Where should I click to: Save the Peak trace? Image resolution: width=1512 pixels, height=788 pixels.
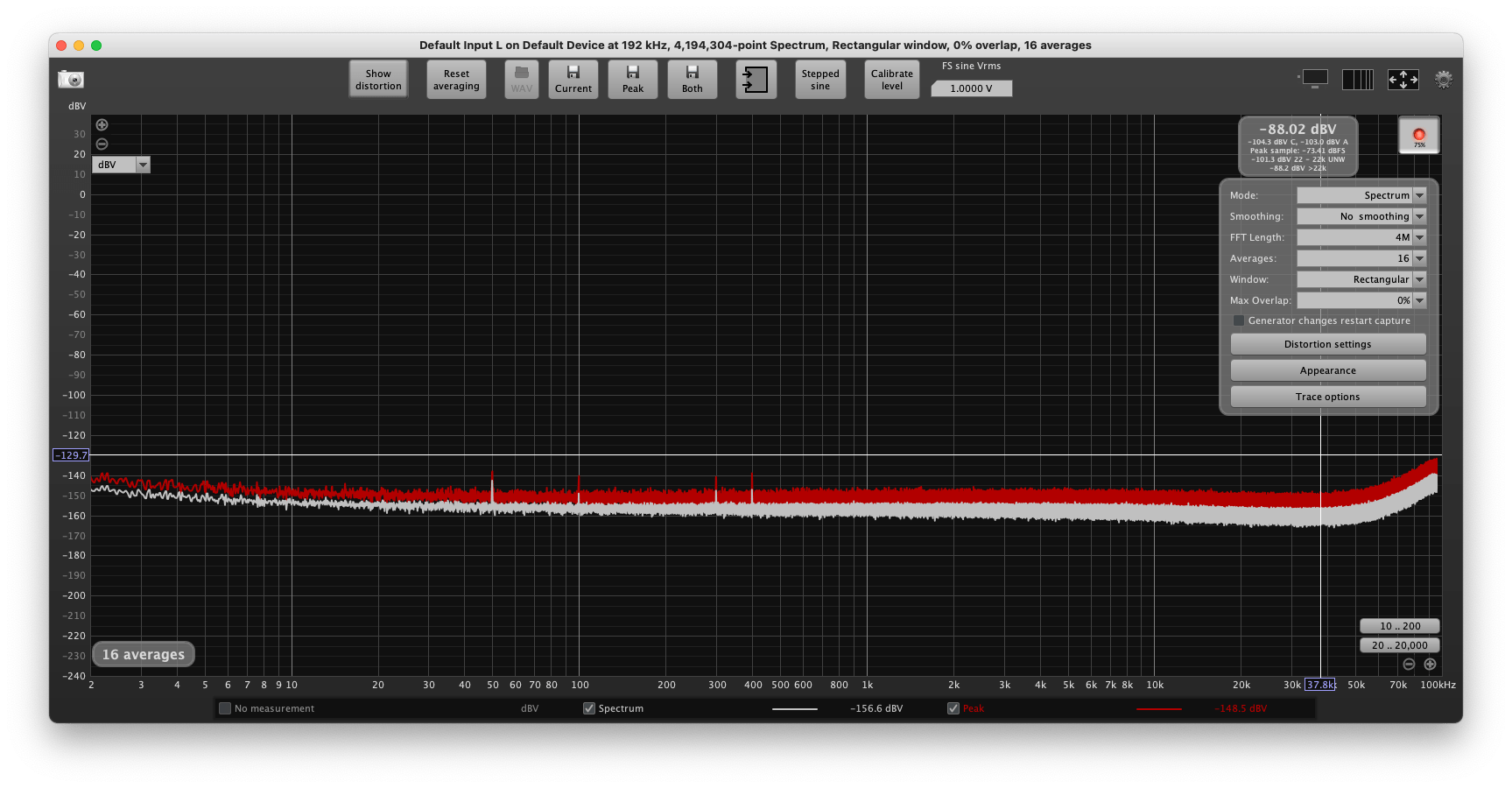pos(633,80)
